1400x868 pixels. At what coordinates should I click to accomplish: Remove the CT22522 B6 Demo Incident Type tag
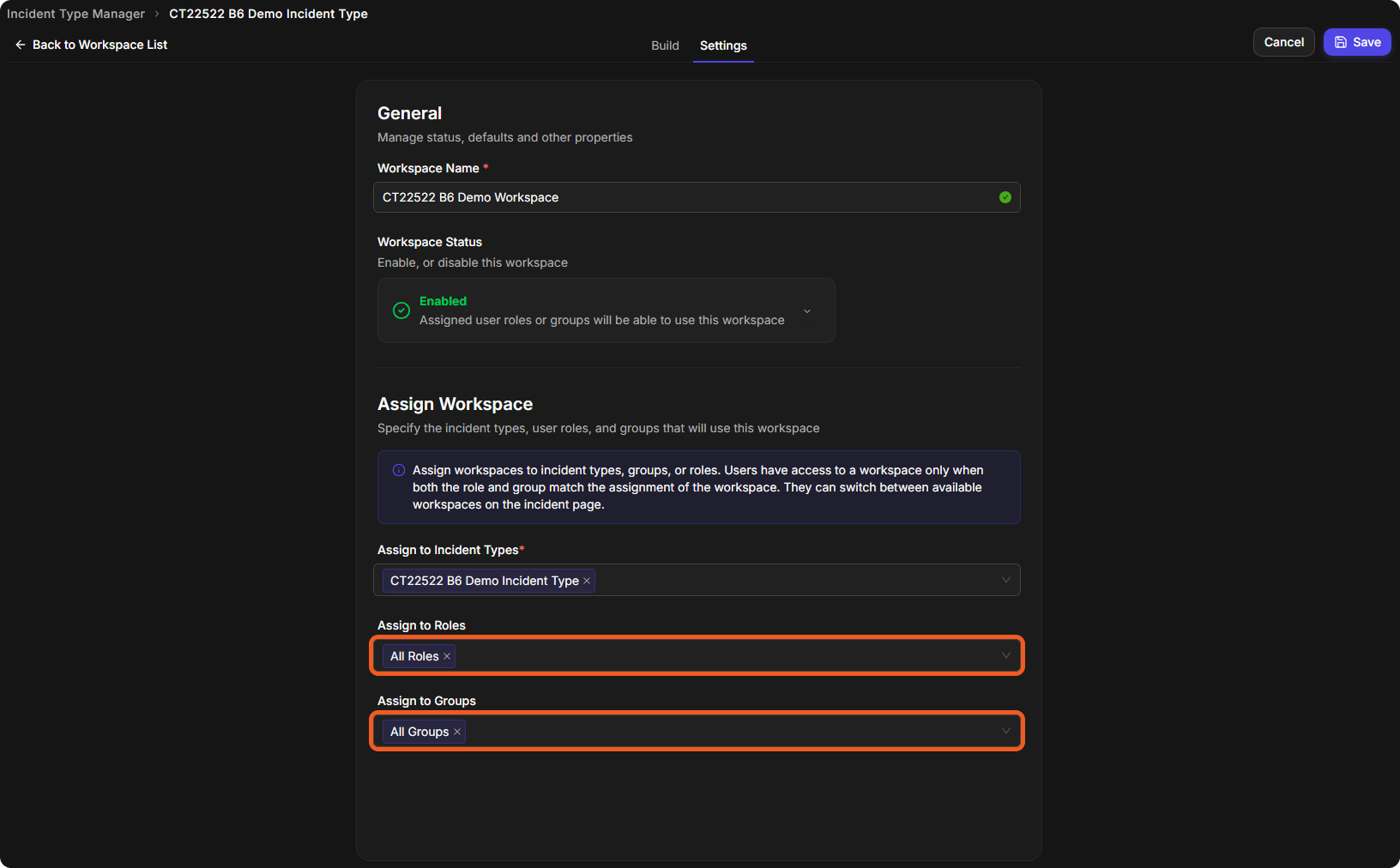pyautogui.click(x=587, y=581)
